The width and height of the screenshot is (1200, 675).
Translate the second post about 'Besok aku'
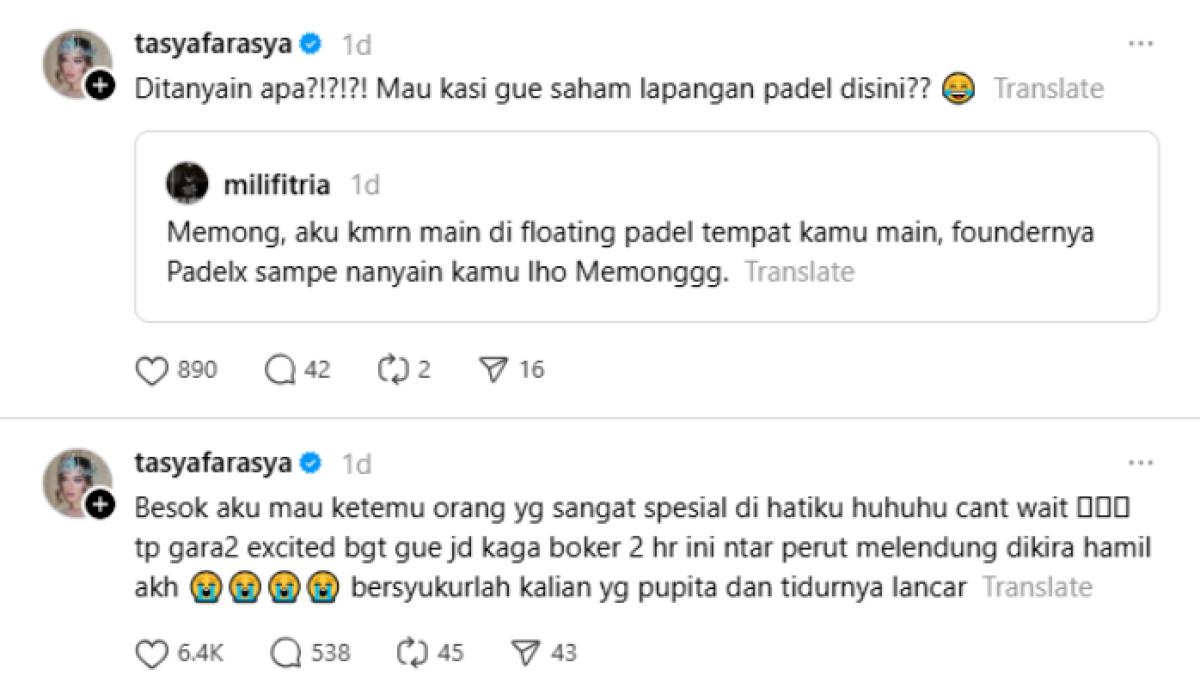[1037, 587]
